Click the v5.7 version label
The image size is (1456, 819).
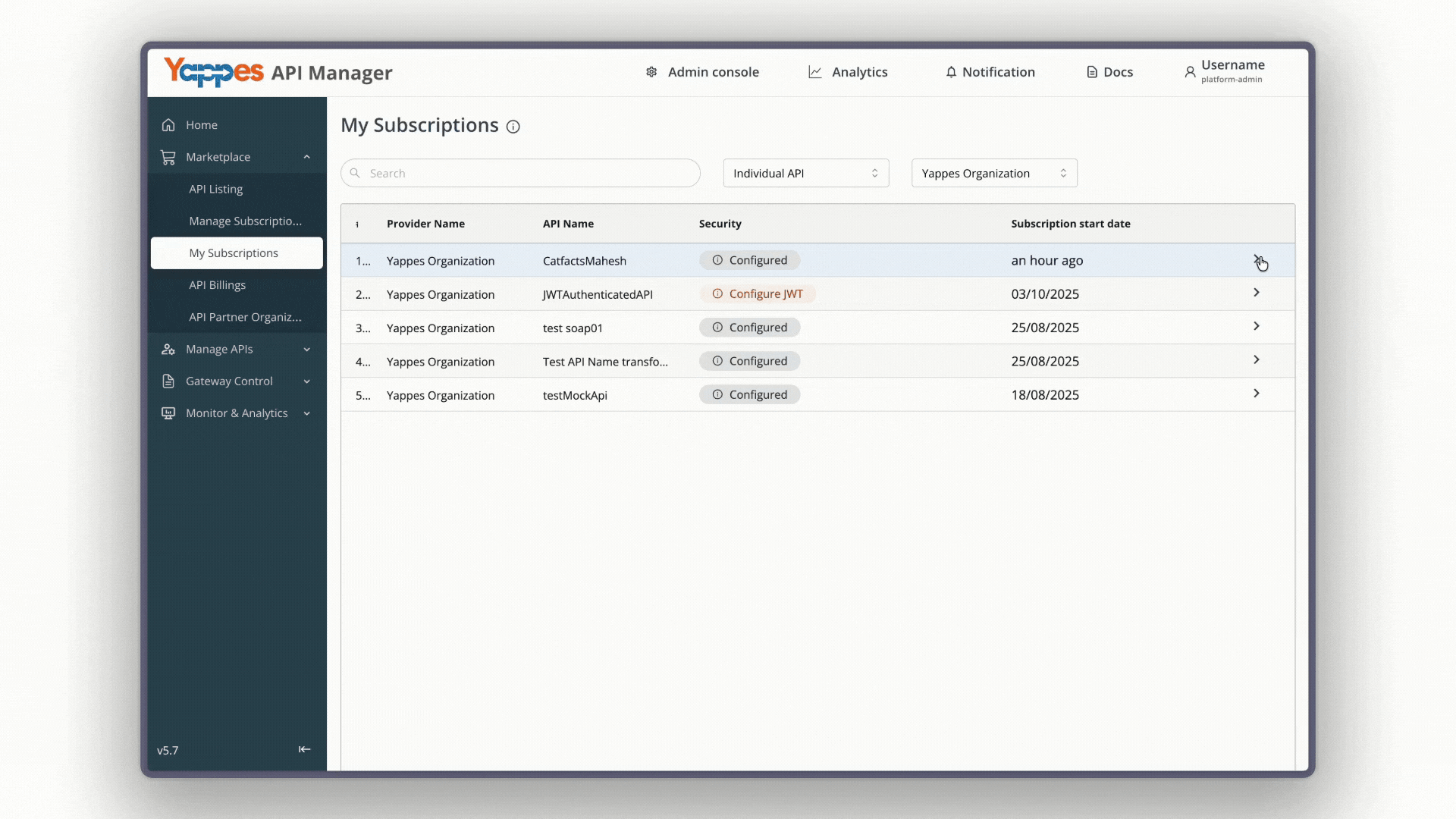[x=168, y=751]
